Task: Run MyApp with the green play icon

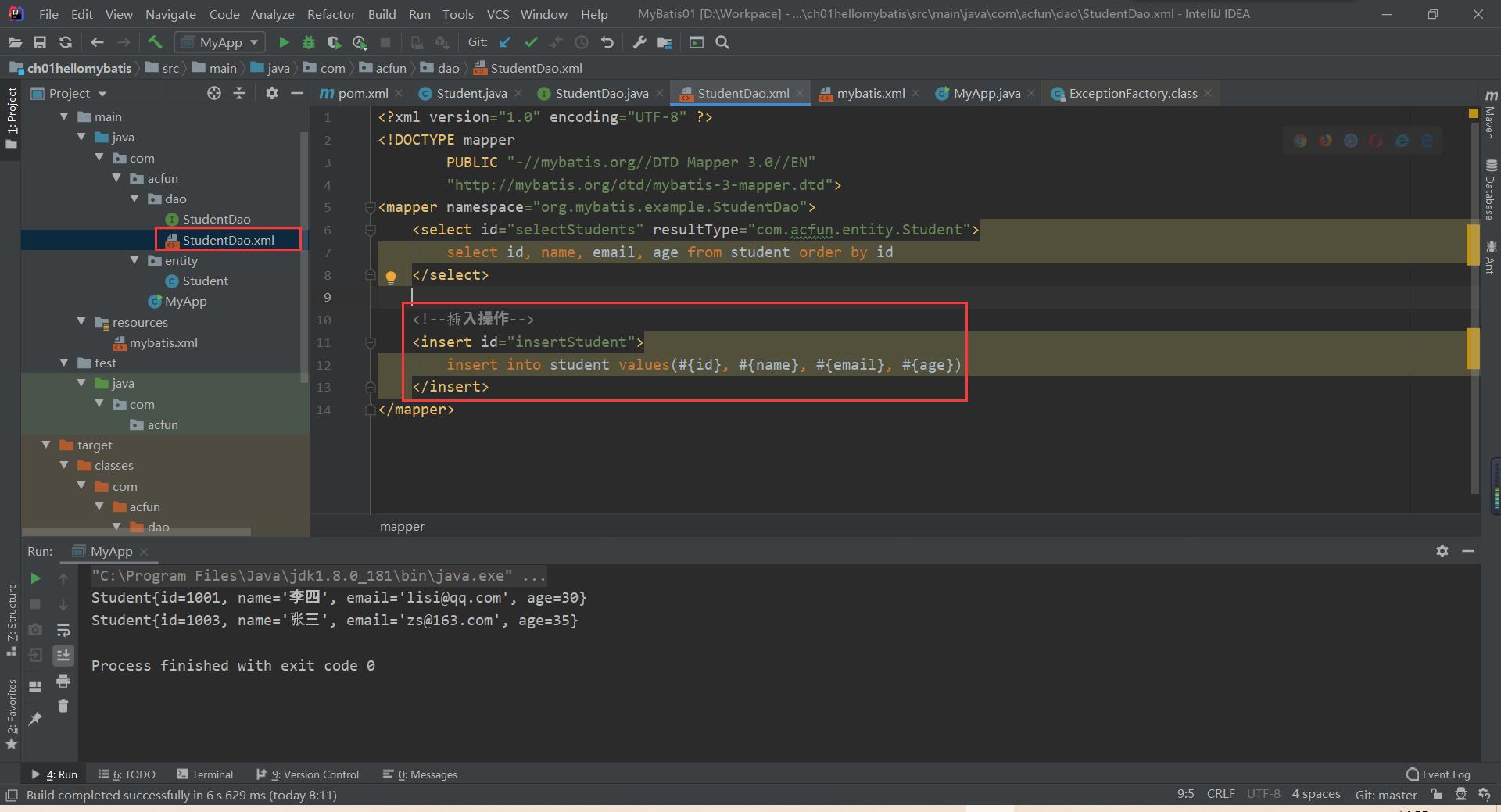Action: 284,42
